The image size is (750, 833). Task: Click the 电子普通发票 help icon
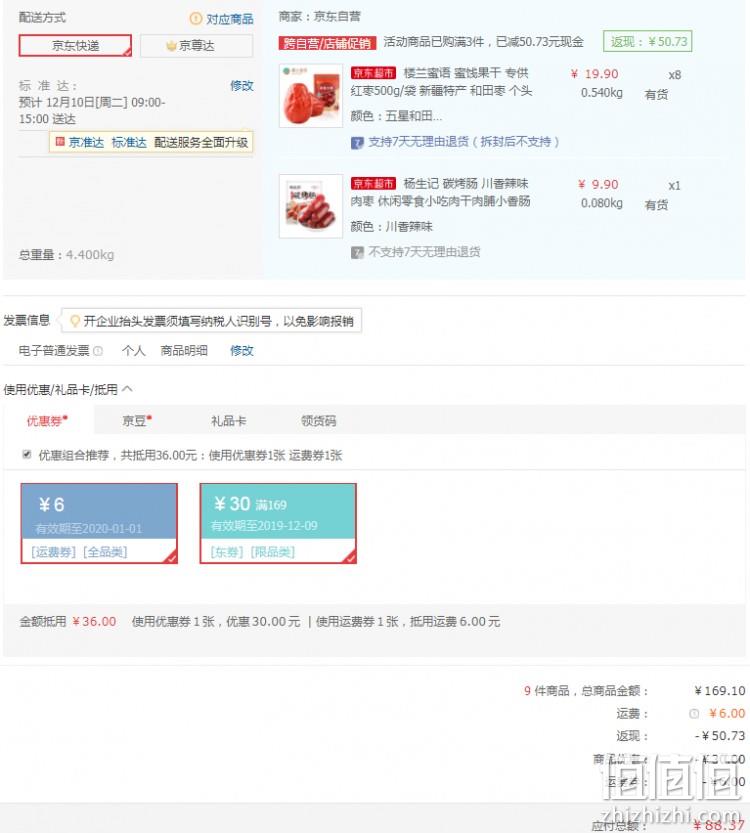pyautogui.click(x=98, y=351)
